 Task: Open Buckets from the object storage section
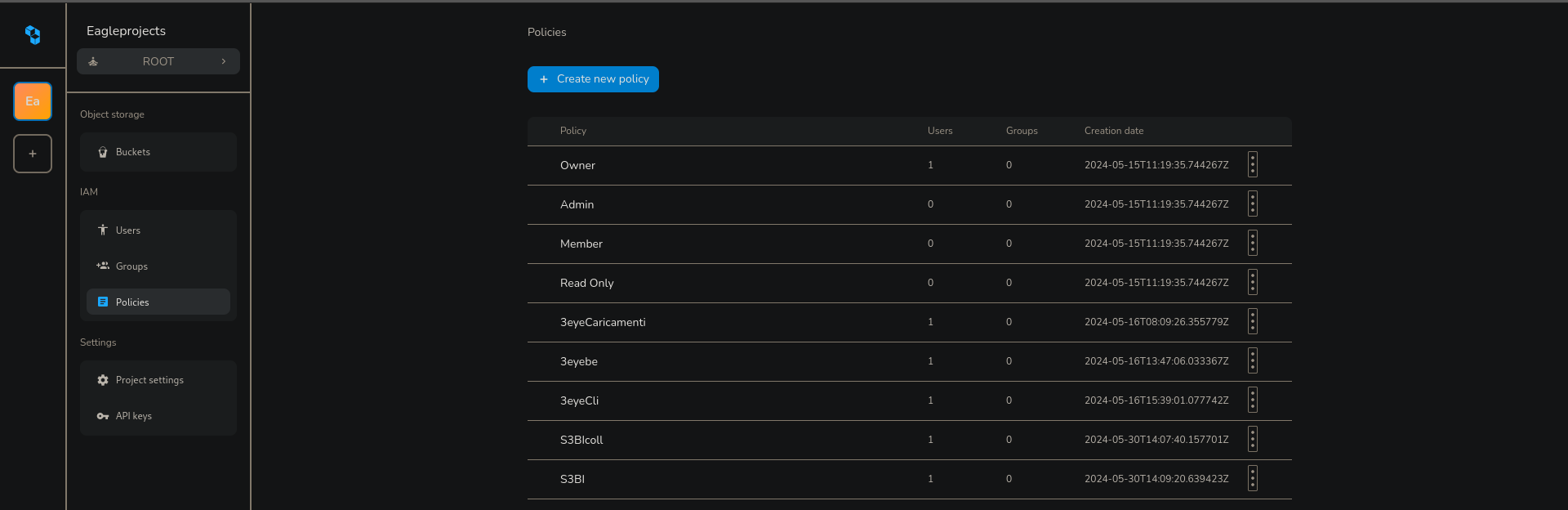point(132,152)
